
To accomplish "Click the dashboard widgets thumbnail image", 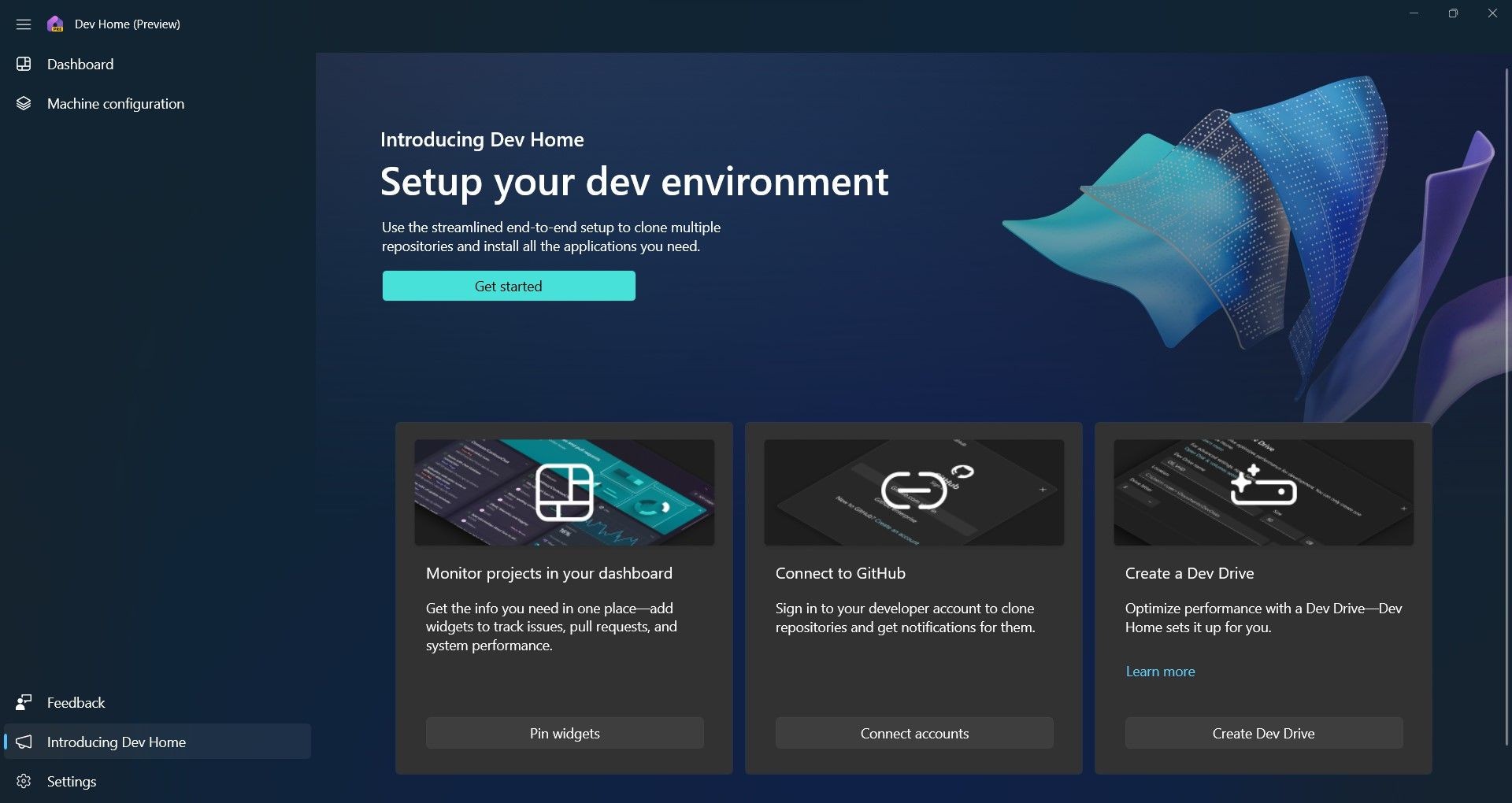I will click(x=565, y=492).
